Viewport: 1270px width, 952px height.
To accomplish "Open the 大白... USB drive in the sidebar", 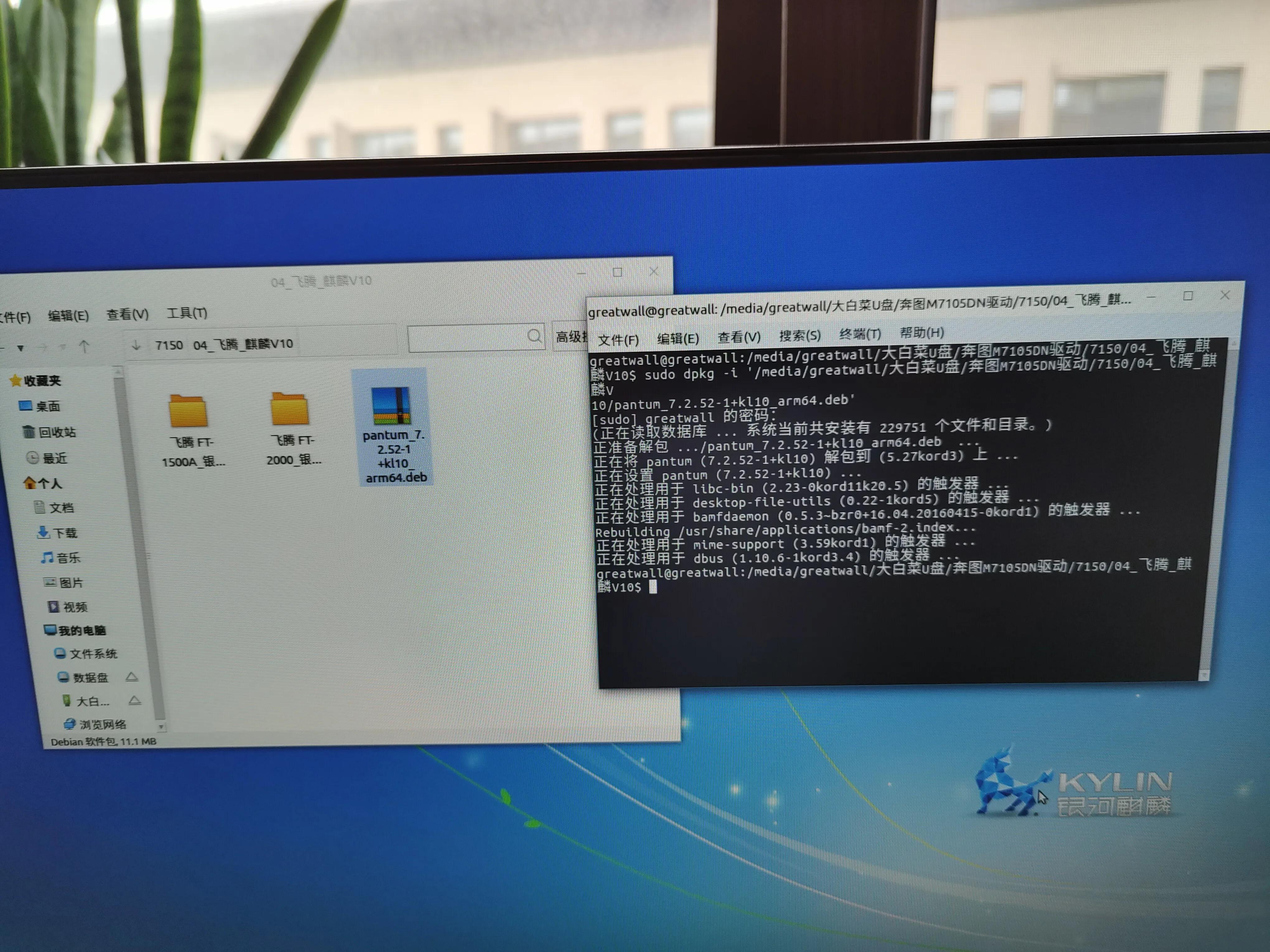I will pyautogui.click(x=86, y=701).
